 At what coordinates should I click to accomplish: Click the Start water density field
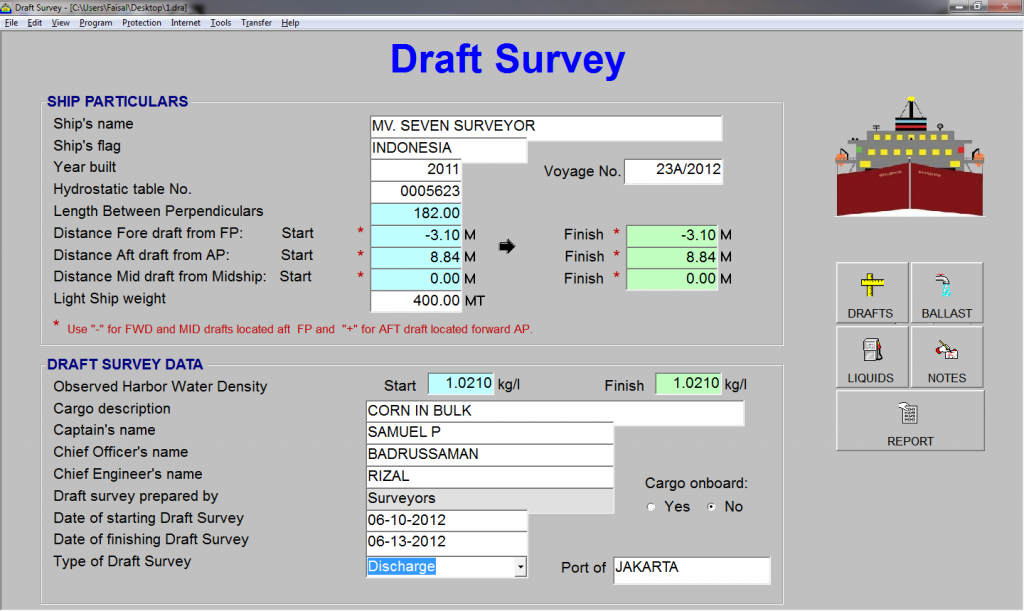[461, 384]
